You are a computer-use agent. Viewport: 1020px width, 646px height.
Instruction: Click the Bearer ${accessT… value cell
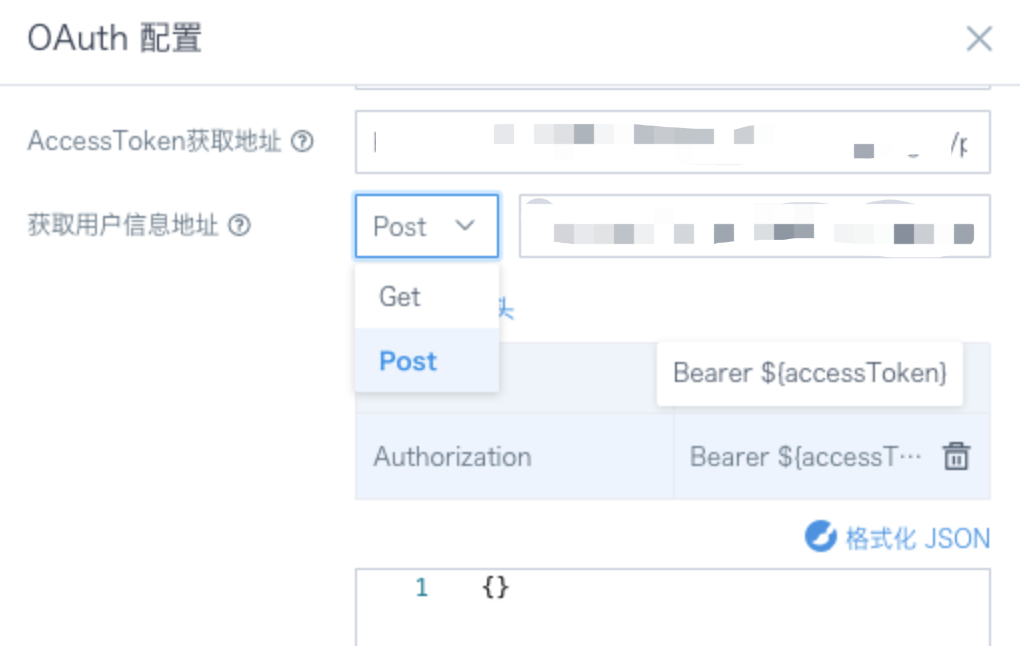tap(832, 457)
